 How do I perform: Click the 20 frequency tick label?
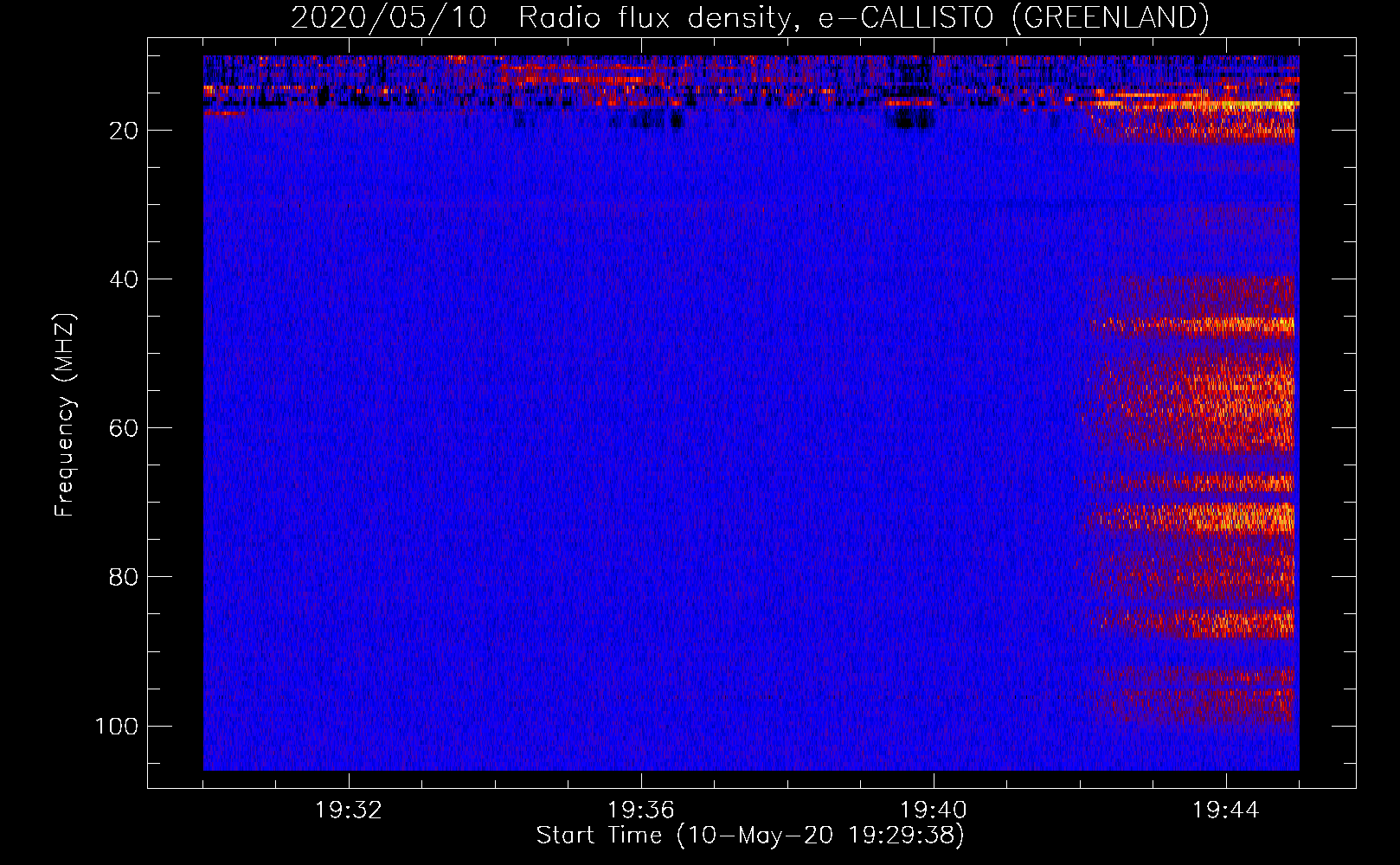[124, 131]
